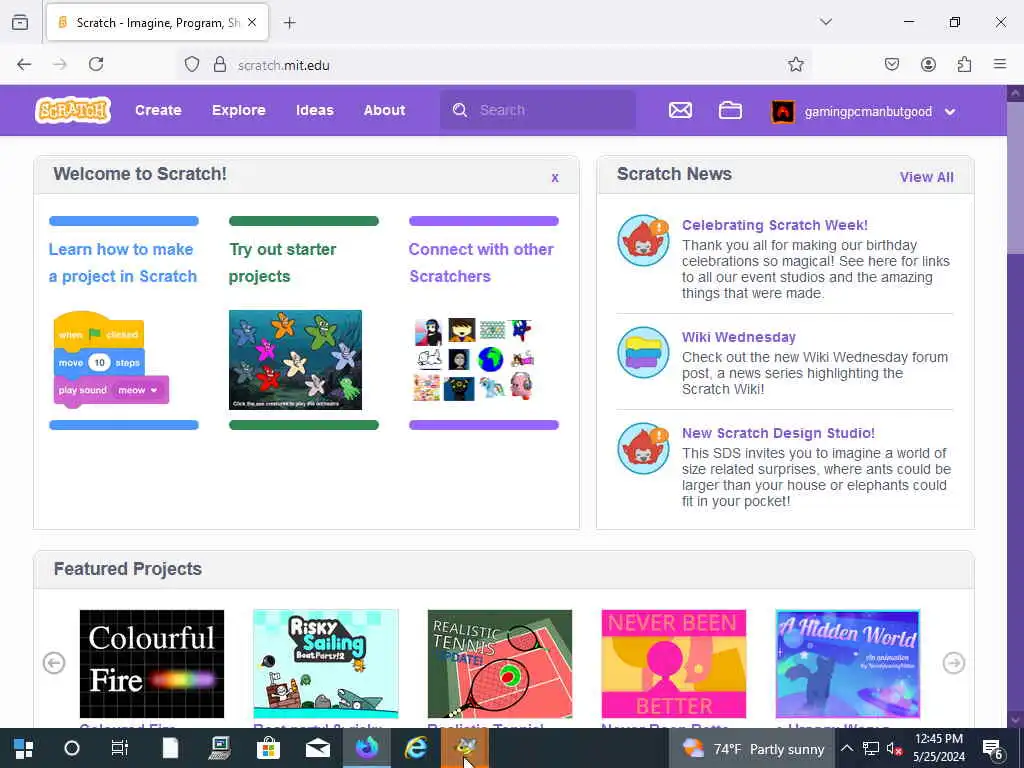Click the page vertical scrollbar

[x=1016, y=405]
